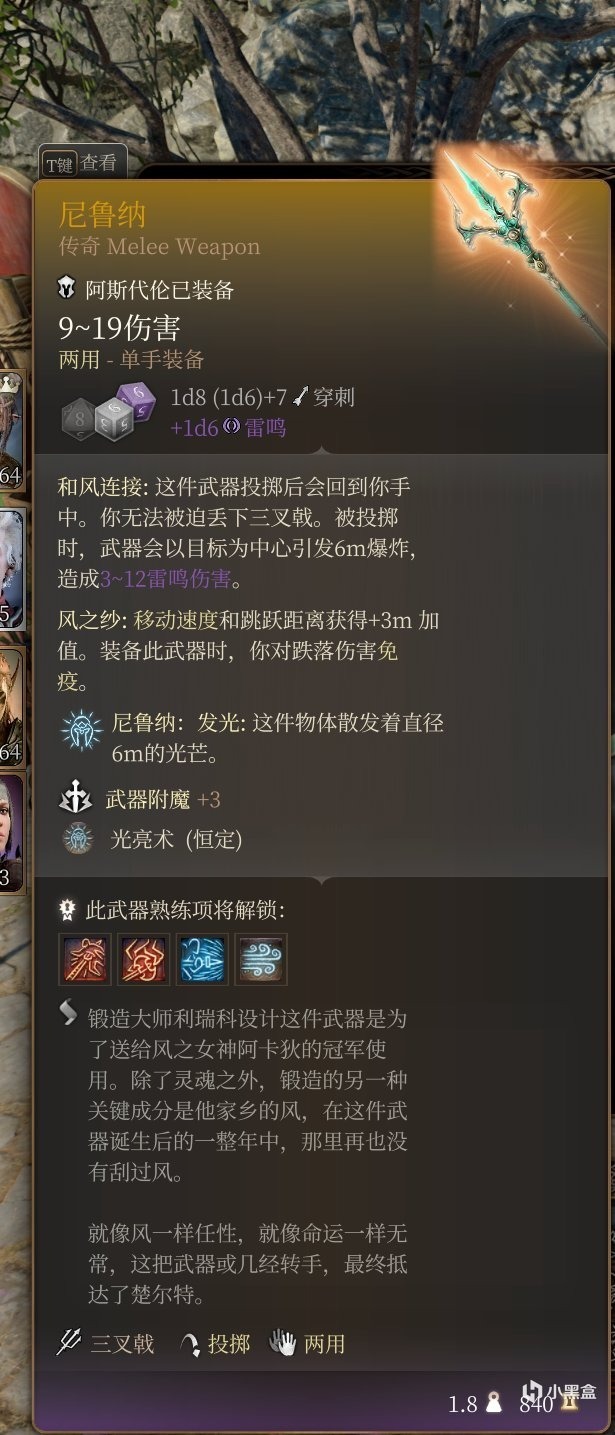
Task: Click the blue lightning weapon skill icon
Action: tap(202, 959)
